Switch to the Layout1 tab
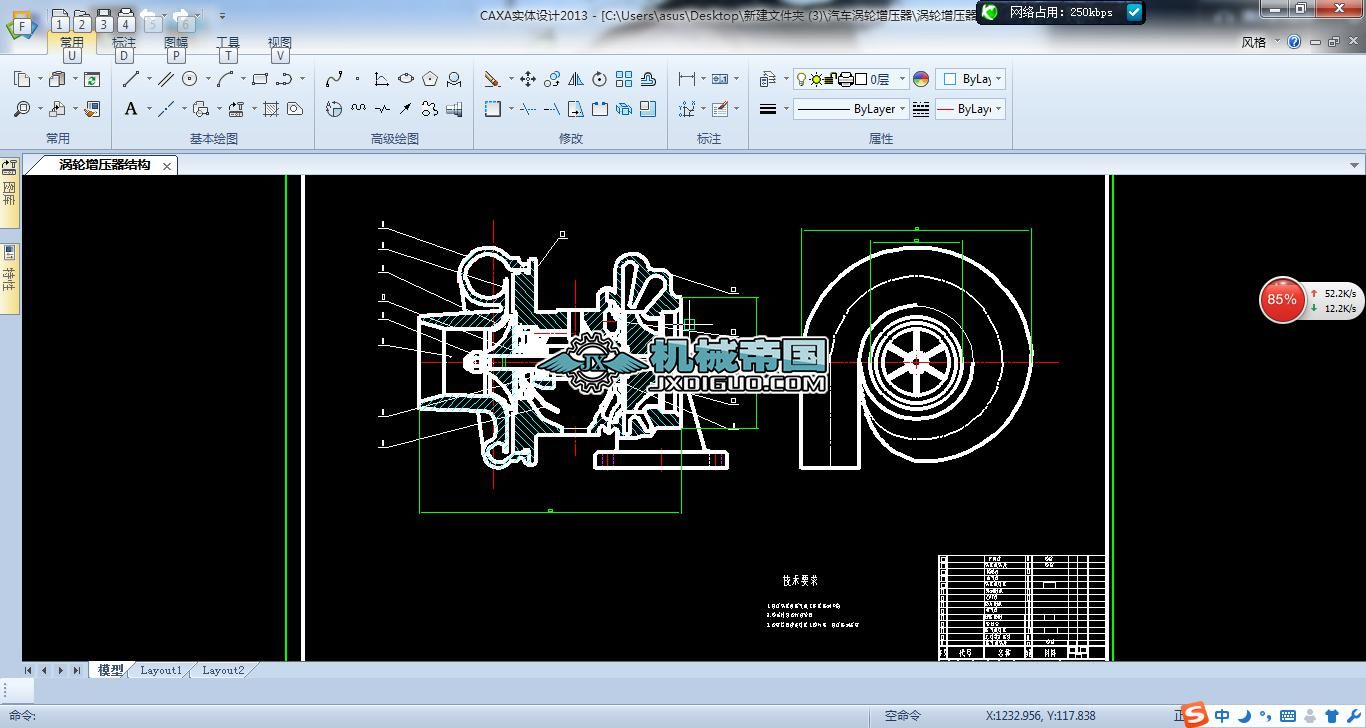Image resolution: width=1366 pixels, height=728 pixels. pos(161,670)
